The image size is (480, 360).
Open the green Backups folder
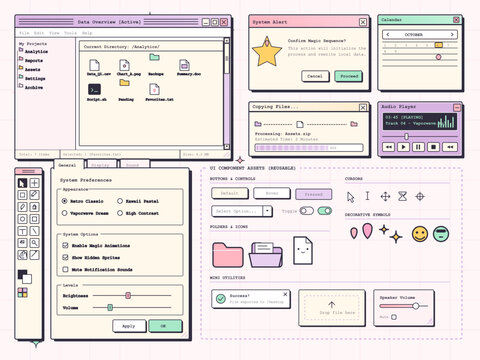tap(154, 57)
